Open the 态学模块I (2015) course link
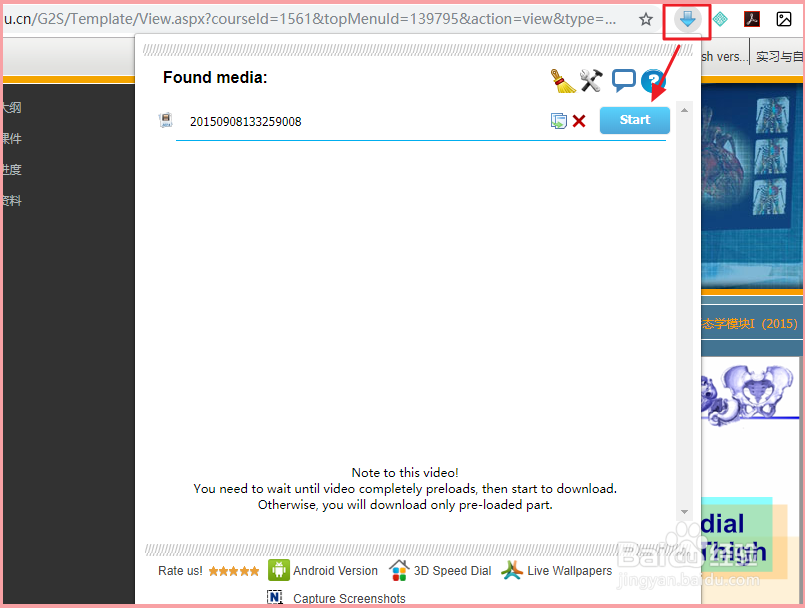The height and width of the screenshot is (608, 805). pyautogui.click(x=750, y=324)
